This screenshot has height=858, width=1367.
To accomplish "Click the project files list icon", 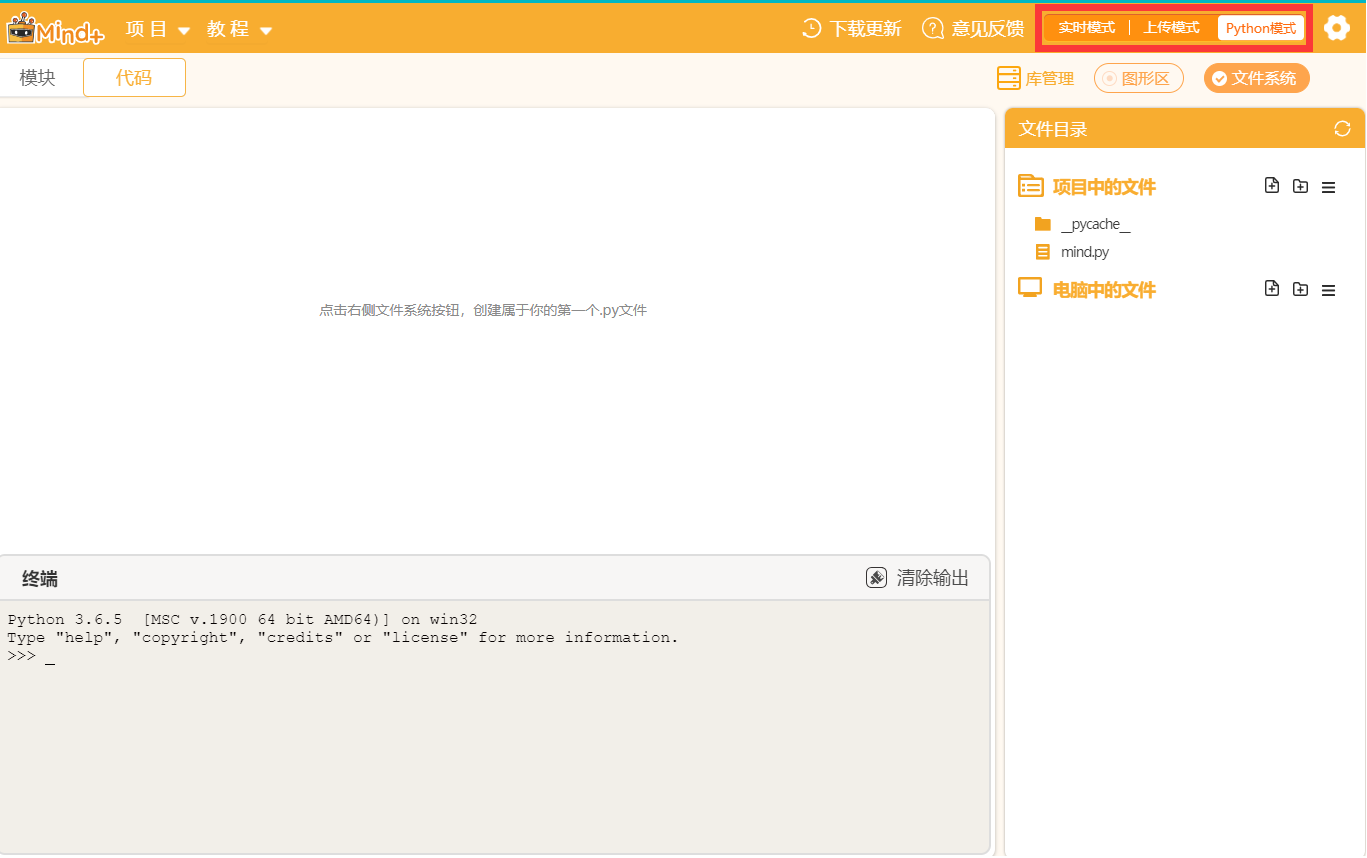I will (1030, 186).
